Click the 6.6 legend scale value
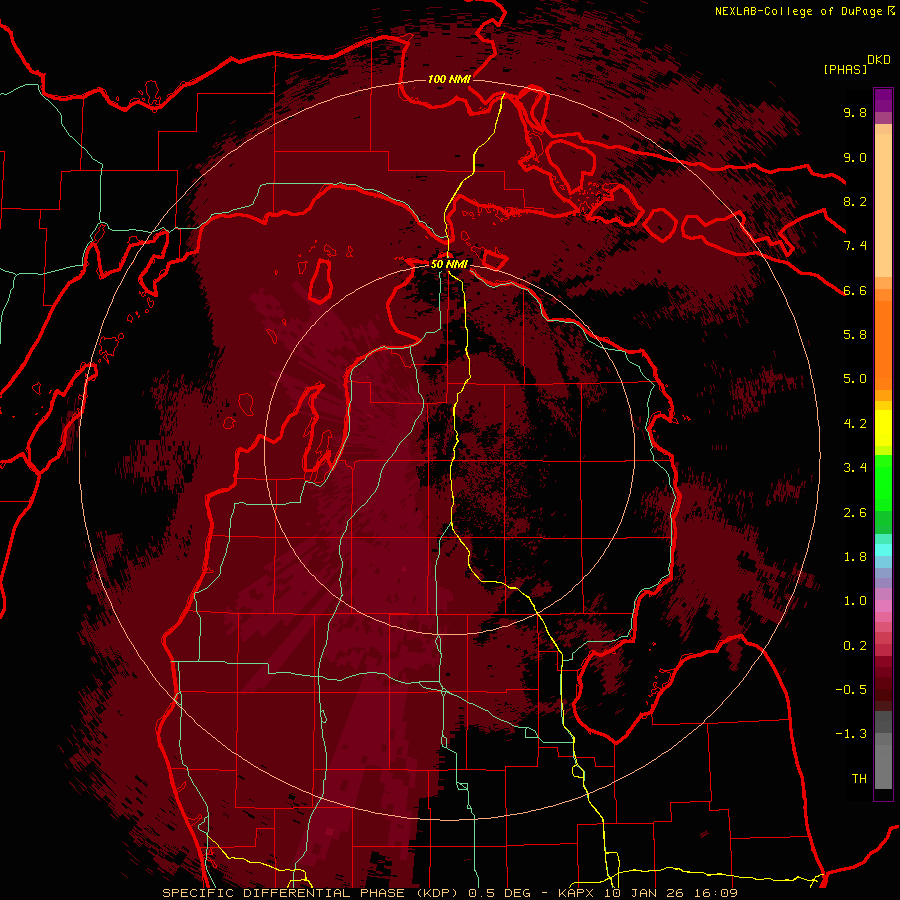 tap(855, 290)
